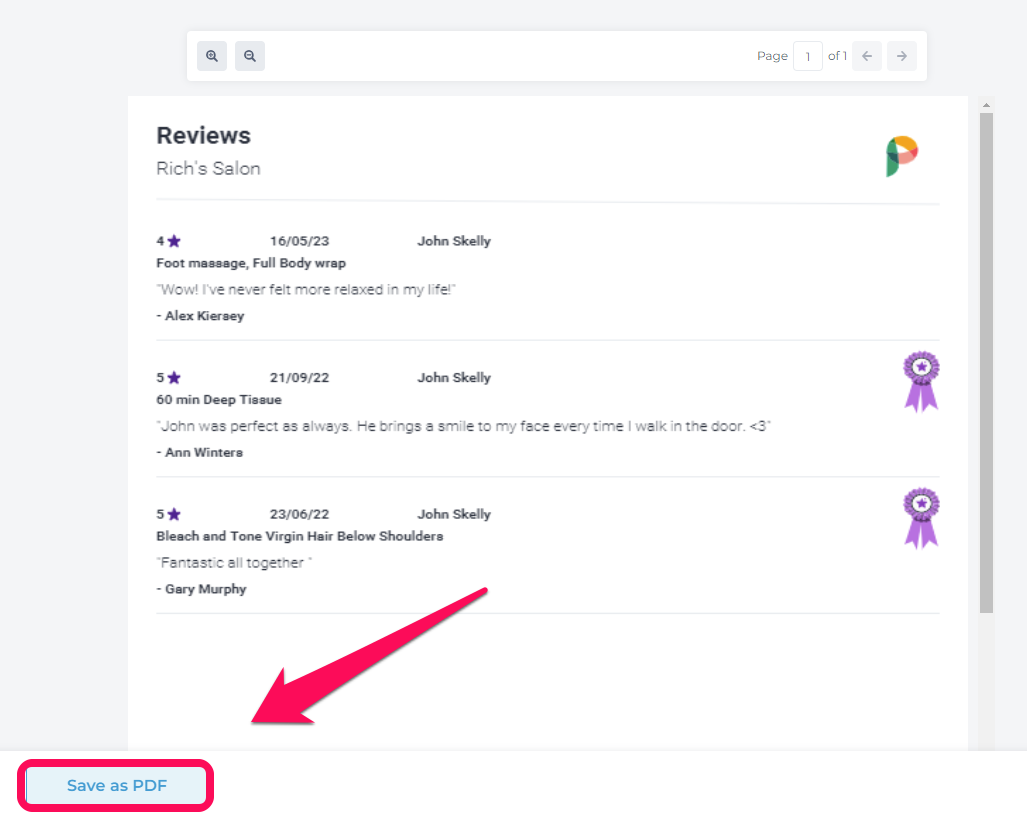Go to the next page arrow
This screenshot has width=1027, height=834.
coord(902,56)
